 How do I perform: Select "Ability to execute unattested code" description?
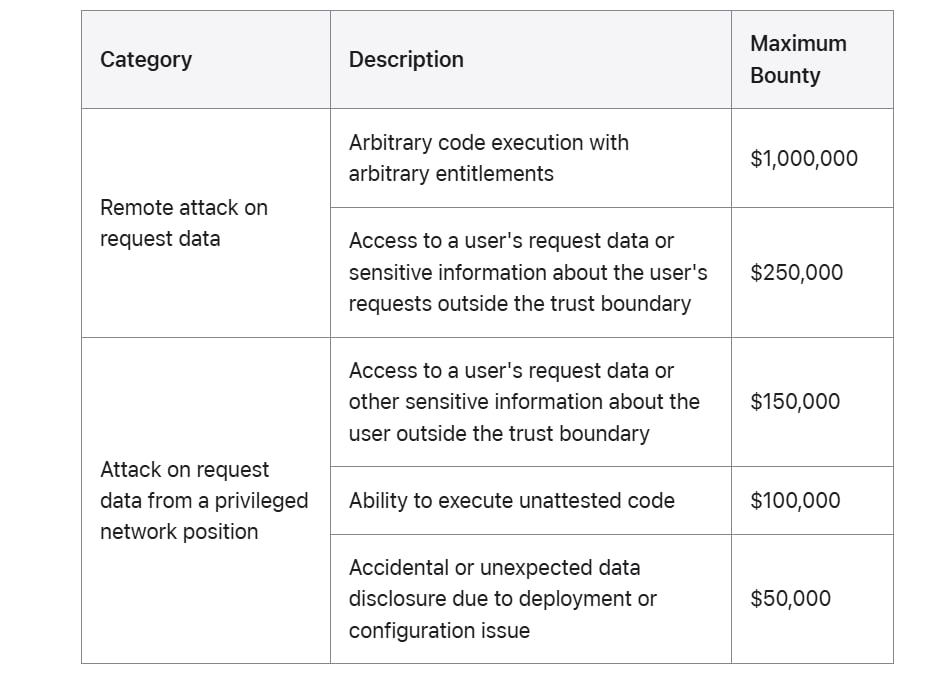tap(512, 500)
